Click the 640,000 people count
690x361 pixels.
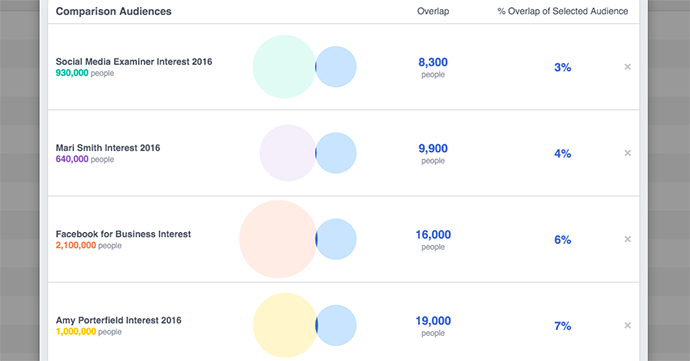pos(84,159)
